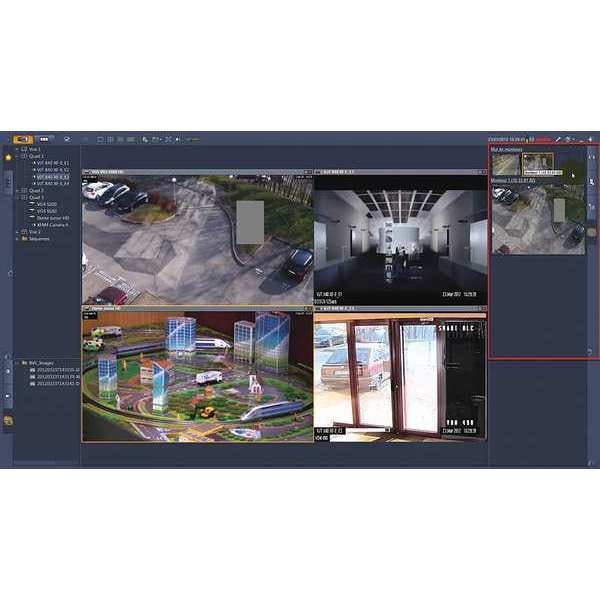Select the model train city camera pane
This screenshot has height=600, width=600.
click(x=197, y=375)
